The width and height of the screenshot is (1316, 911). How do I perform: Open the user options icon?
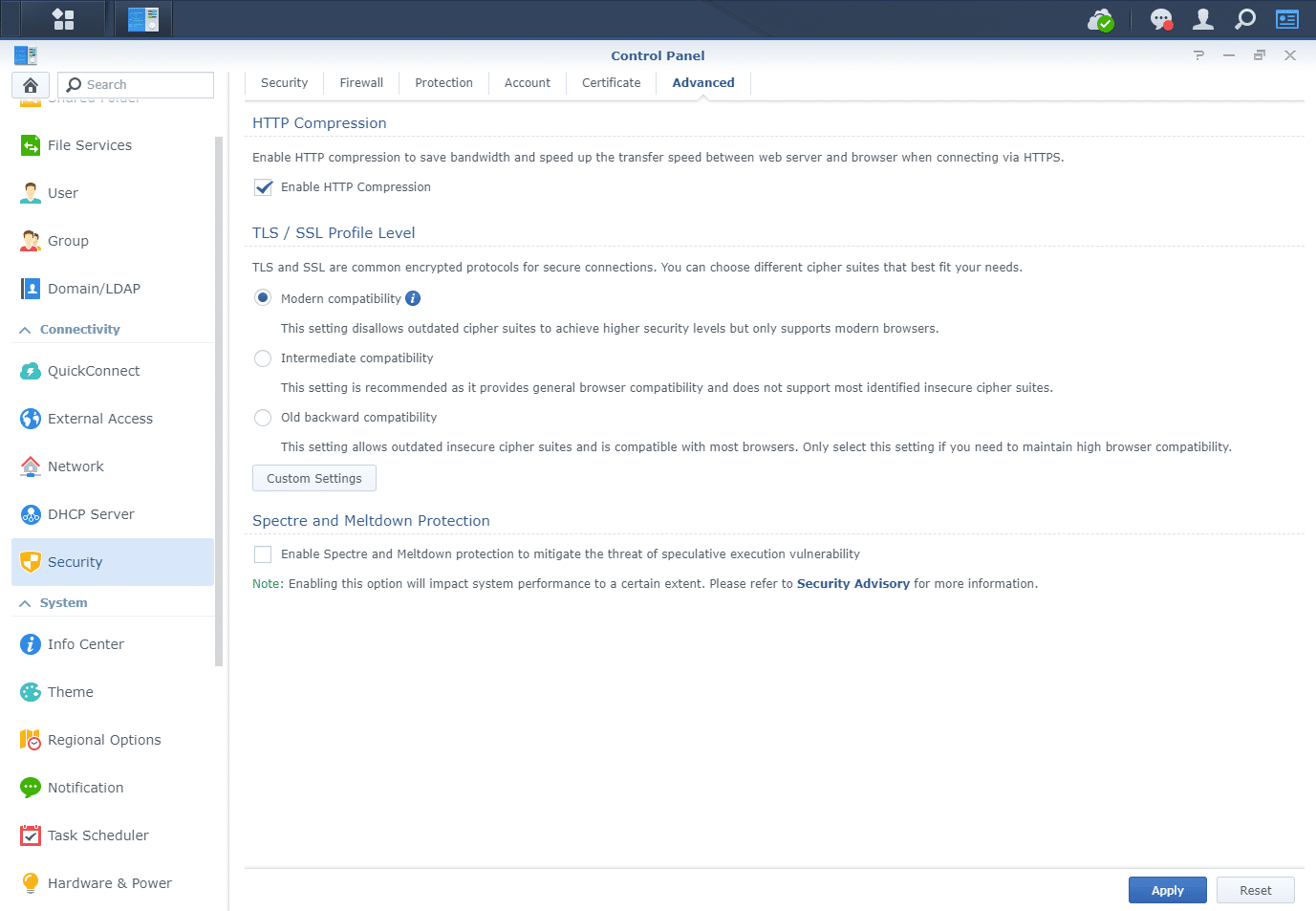(x=1203, y=19)
